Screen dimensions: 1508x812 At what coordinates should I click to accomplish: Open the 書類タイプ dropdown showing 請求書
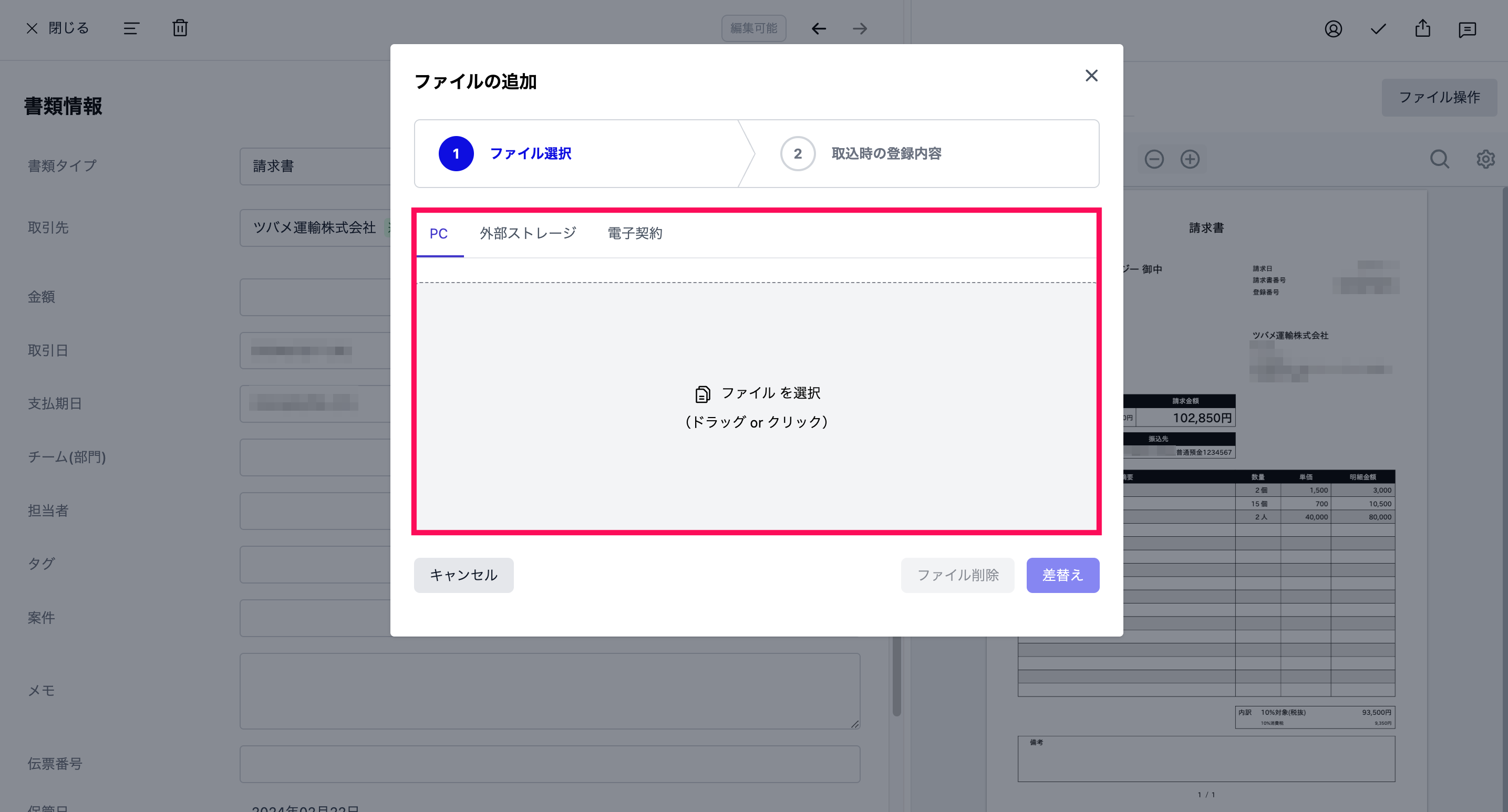[315, 166]
